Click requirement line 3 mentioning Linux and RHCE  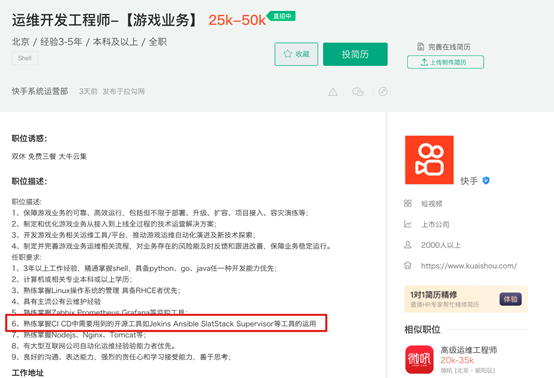(x=96, y=290)
